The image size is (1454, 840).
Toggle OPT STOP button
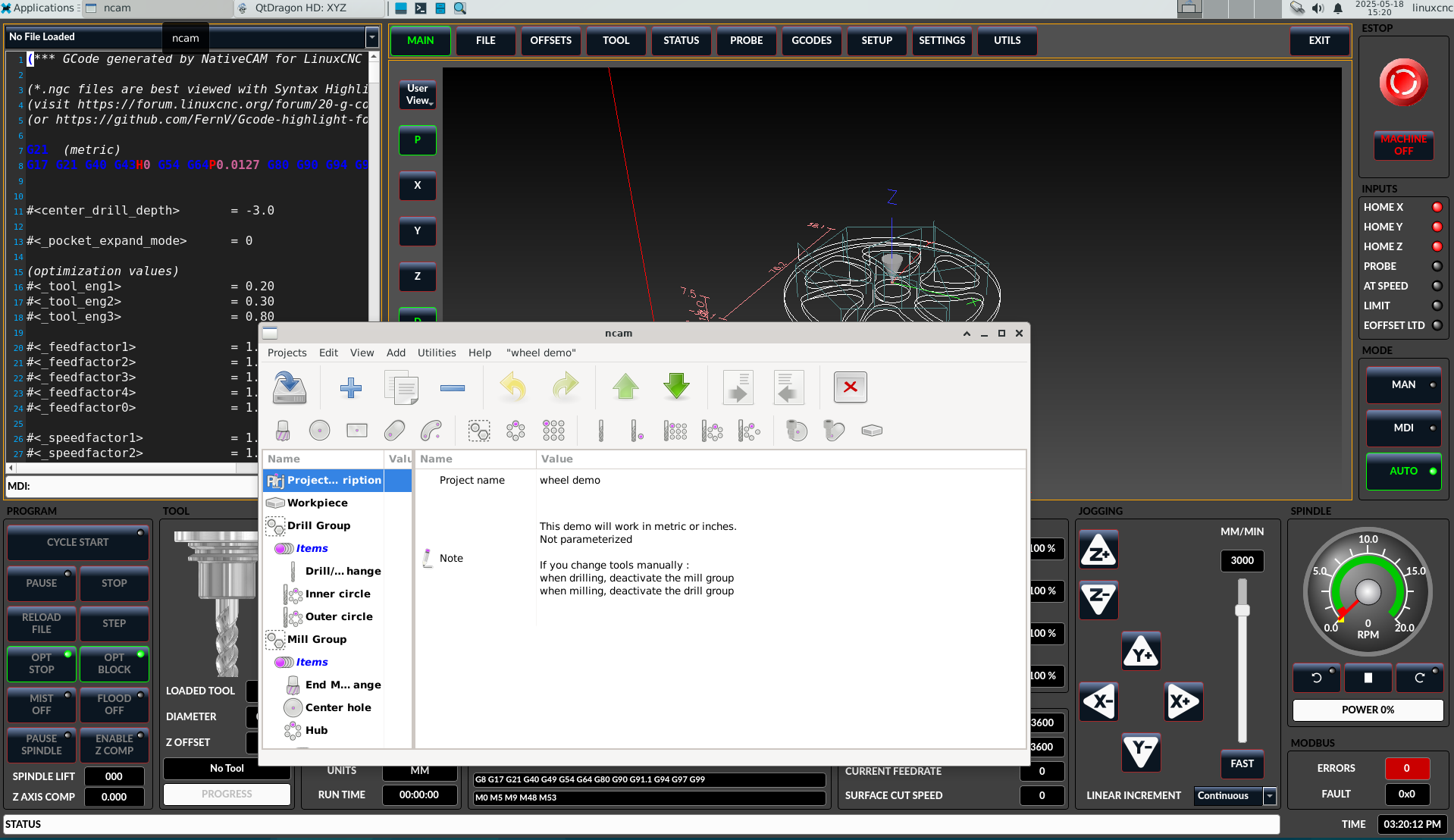42,663
